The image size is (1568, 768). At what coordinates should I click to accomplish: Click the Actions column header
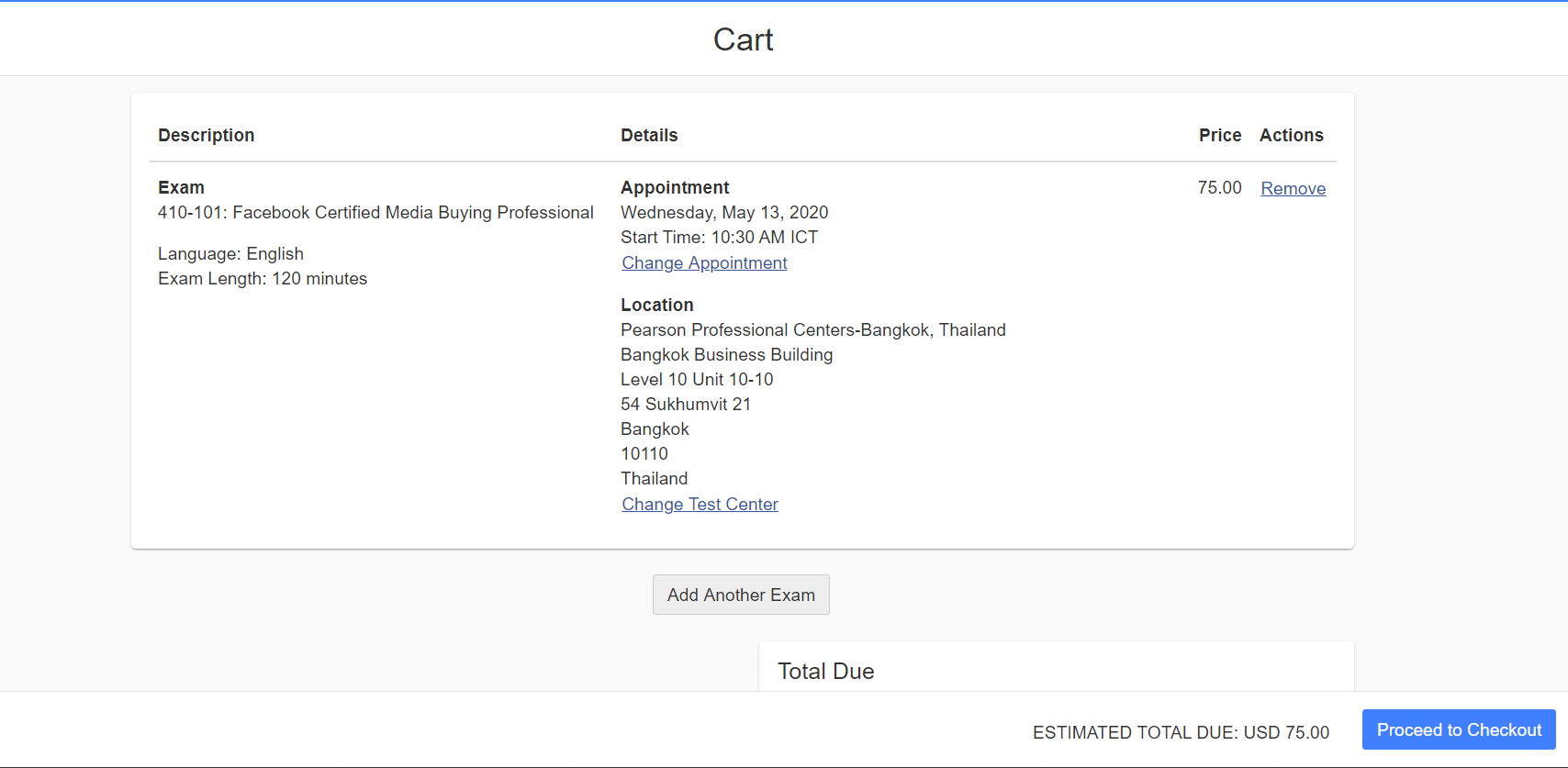[1292, 136]
